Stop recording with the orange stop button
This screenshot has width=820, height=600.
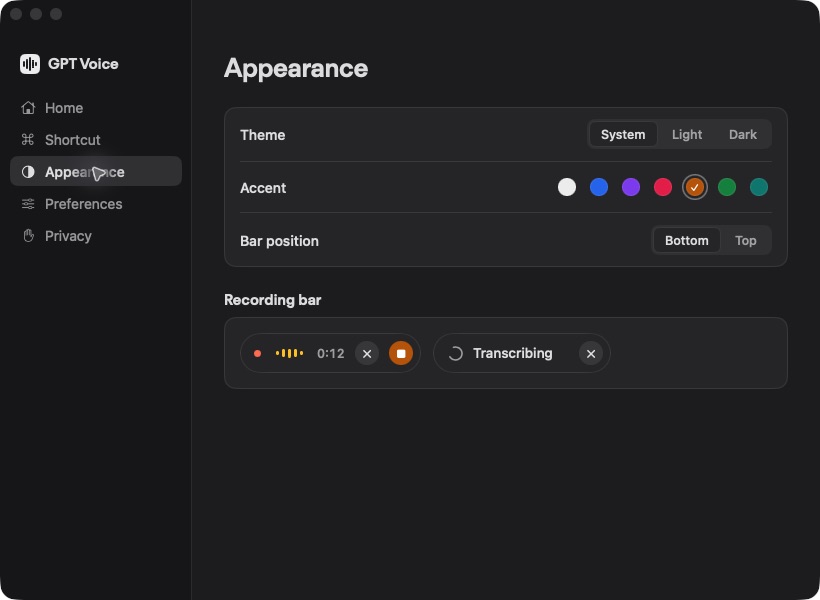(401, 354)
